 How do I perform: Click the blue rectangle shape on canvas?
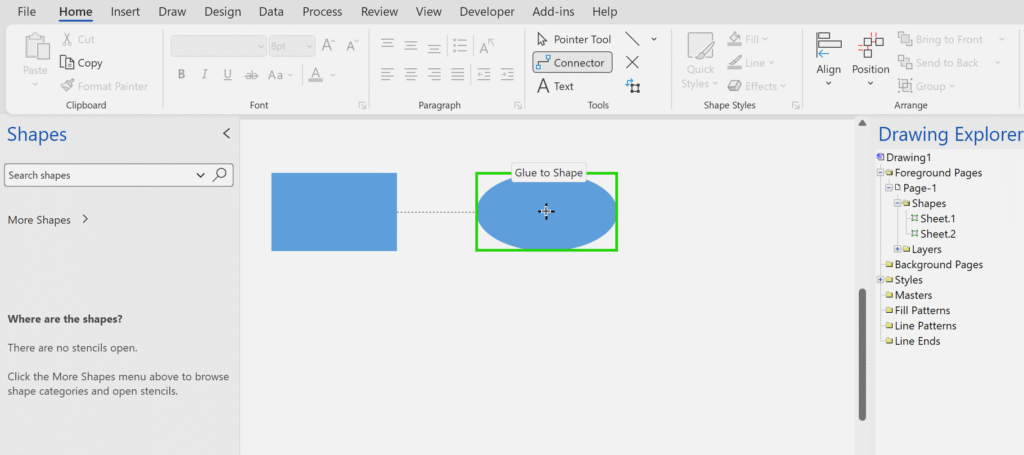(x=333, y=212)
